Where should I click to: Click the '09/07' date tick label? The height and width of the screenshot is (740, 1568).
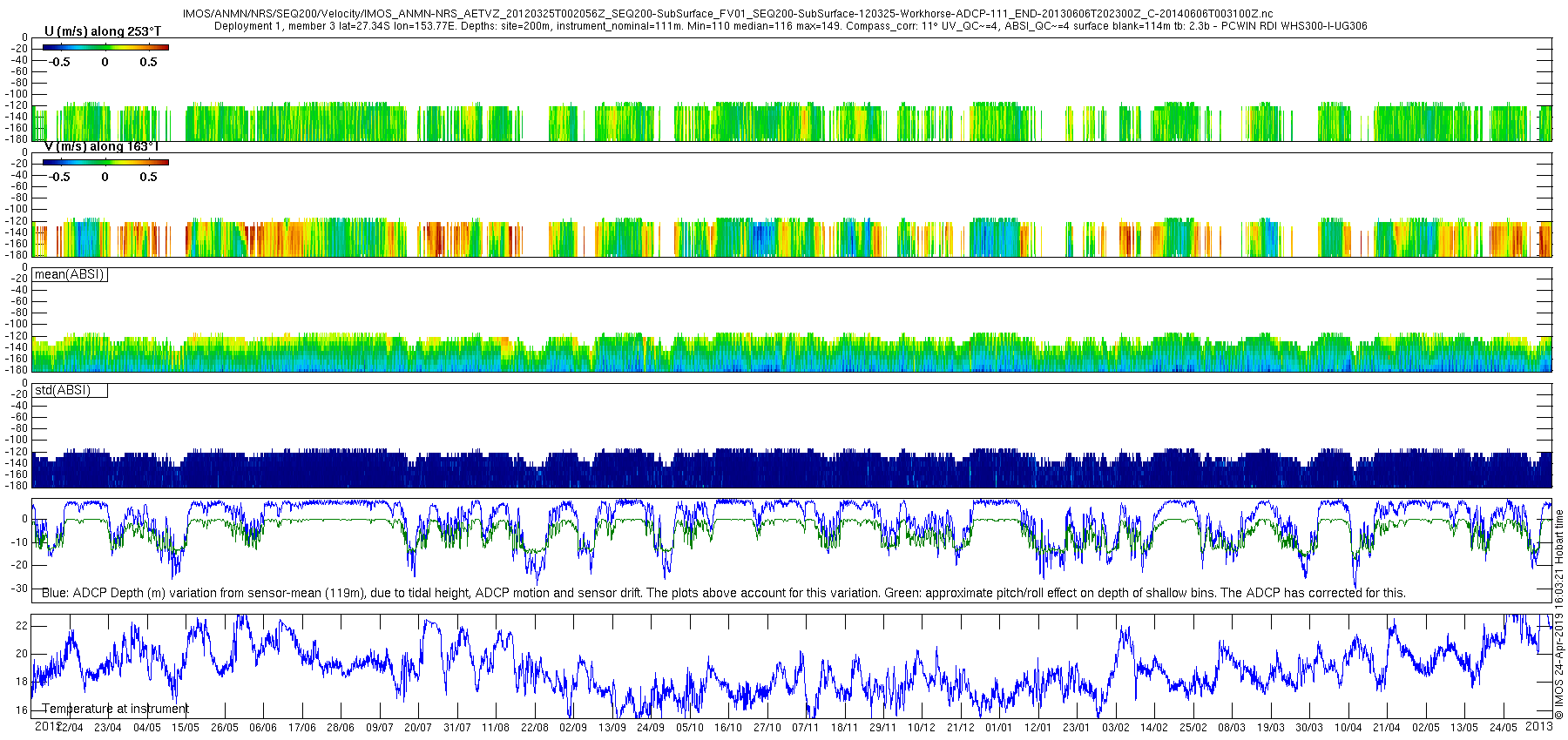pos(379,728)
